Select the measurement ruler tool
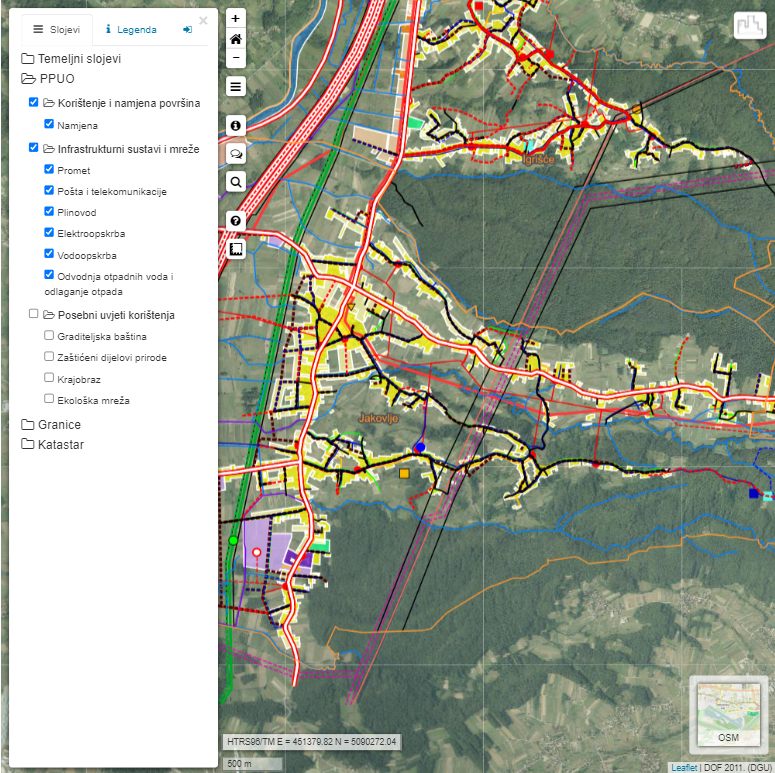Image resolution: width=775 pixels, height=773 pixels. tap(235, 248)
